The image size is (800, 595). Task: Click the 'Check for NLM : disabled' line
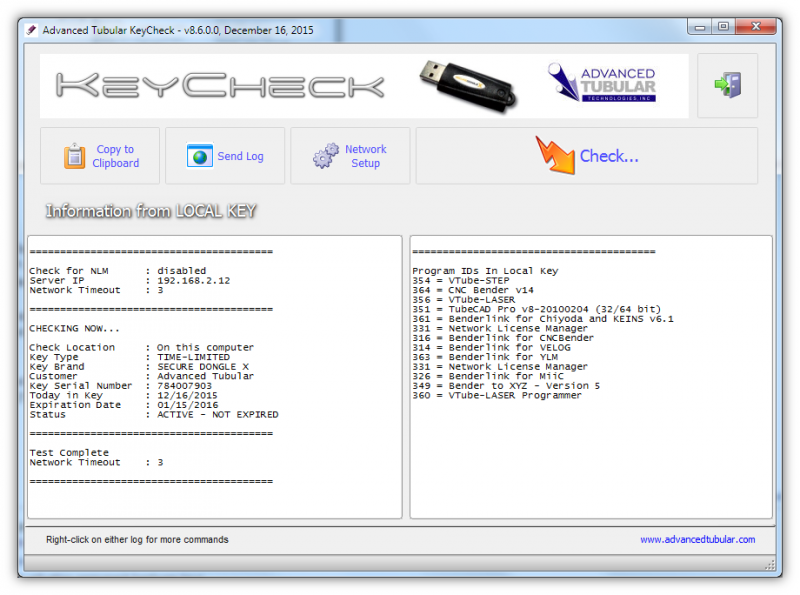[x=118, y=271]
